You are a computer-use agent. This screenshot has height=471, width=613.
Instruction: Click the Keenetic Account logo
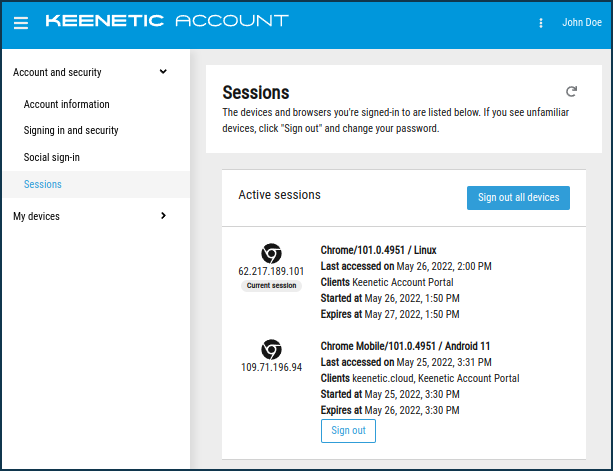coord(167,21)
